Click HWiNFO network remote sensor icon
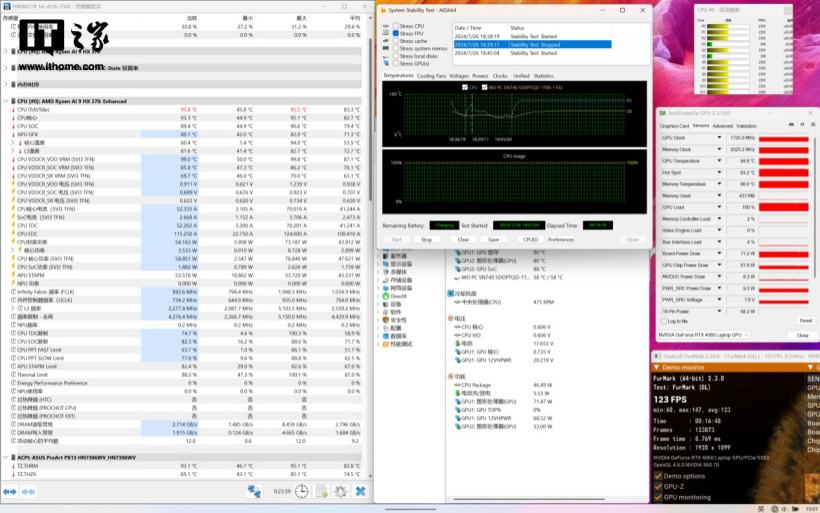Image resolution: width=820 pixels, height=513 pixels. (x=255, y=492)
